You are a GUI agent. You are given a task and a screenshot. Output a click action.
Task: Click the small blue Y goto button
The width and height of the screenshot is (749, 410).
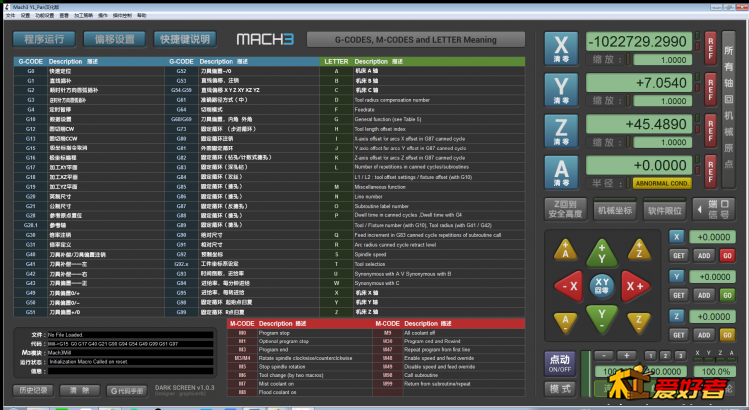[676, 277]
